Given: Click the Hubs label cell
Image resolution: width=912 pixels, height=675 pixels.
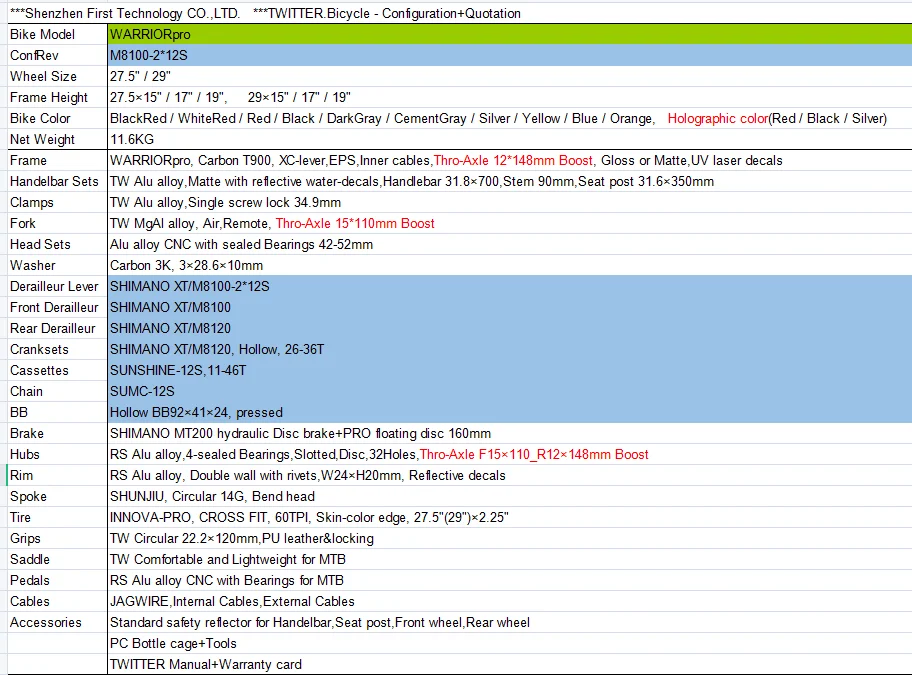Looking at the screenshot, I should [54, 455].
